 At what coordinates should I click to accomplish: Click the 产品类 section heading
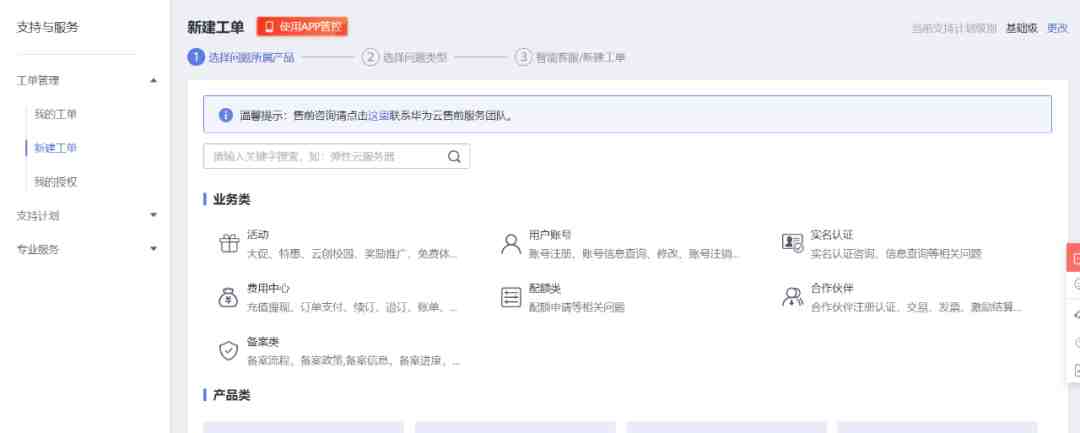[x=231, y=395]
